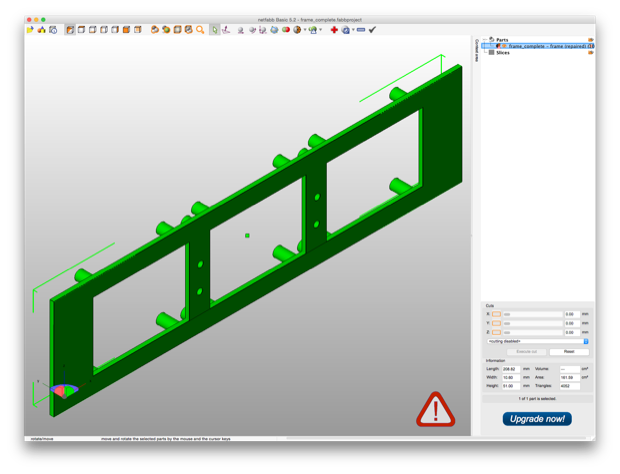The height and width of the screenshot is (474, 620).
Task: Toggle the Z cut plane button
Action: [x=497, y=332]
